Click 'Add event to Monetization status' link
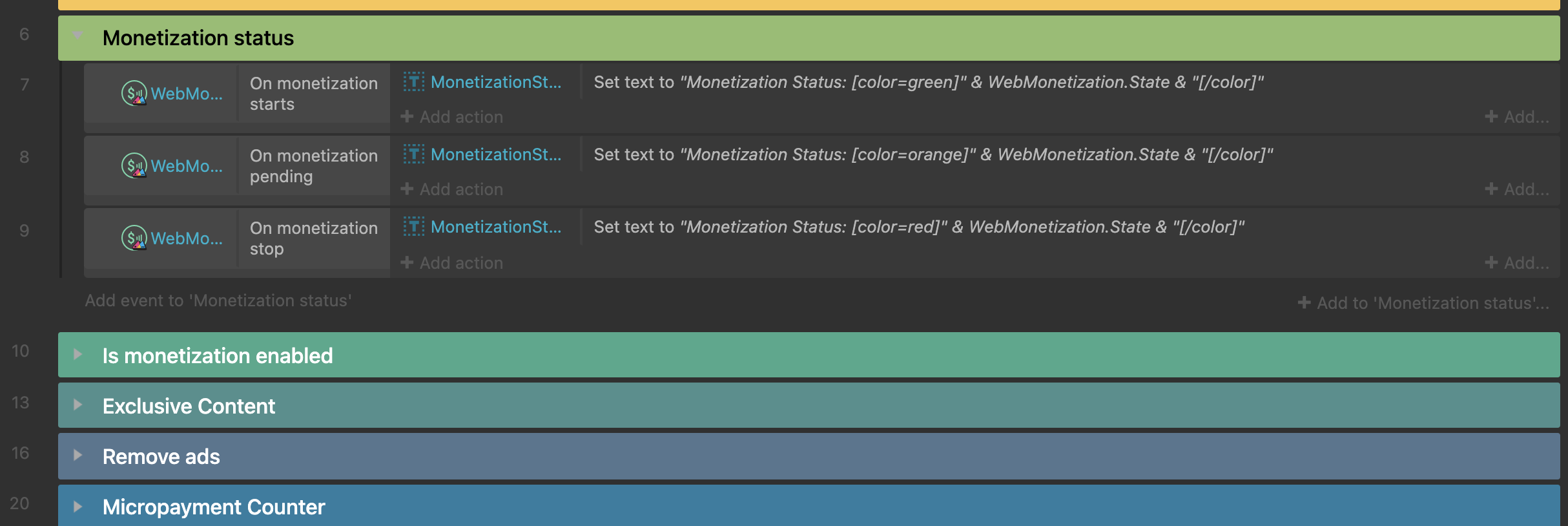 218,300
